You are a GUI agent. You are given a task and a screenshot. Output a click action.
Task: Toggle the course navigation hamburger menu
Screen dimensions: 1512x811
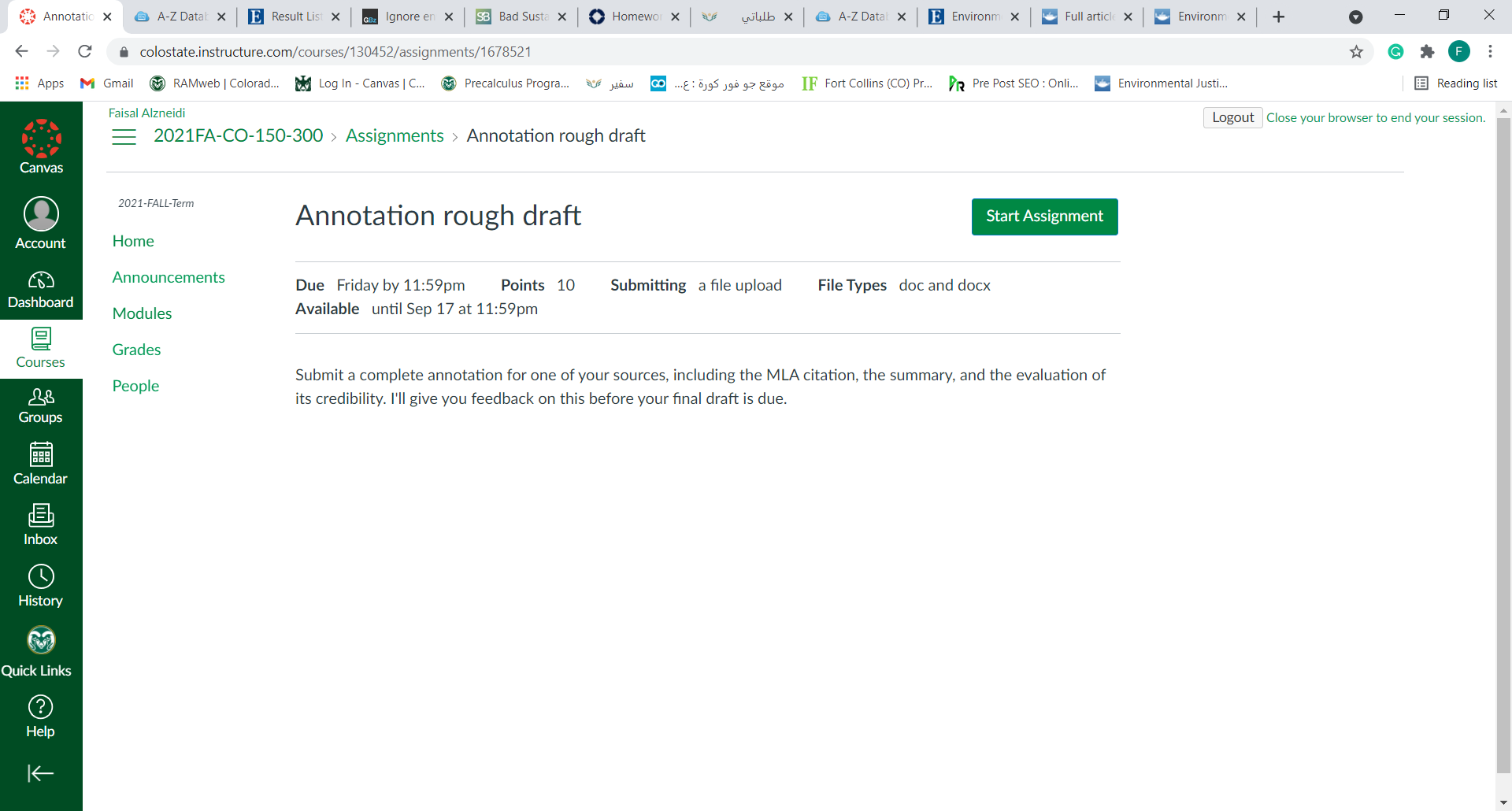pos(124,137)
